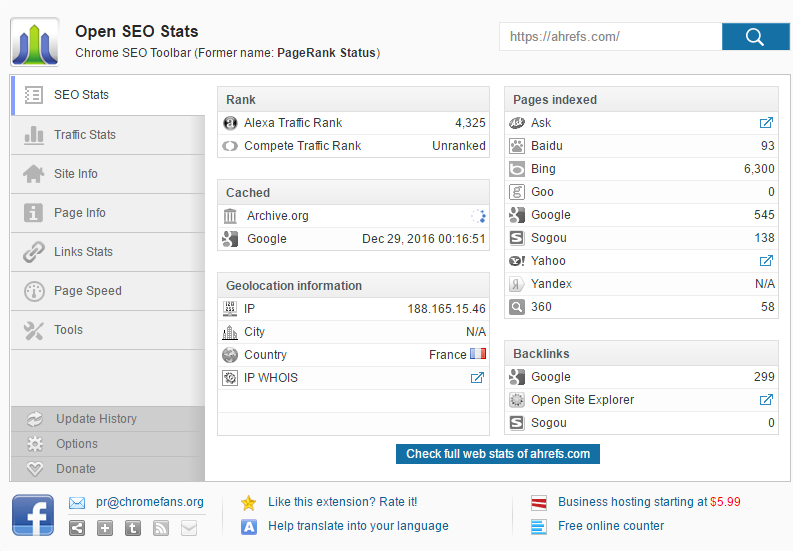Click the City geolocation label

point(254,332)
